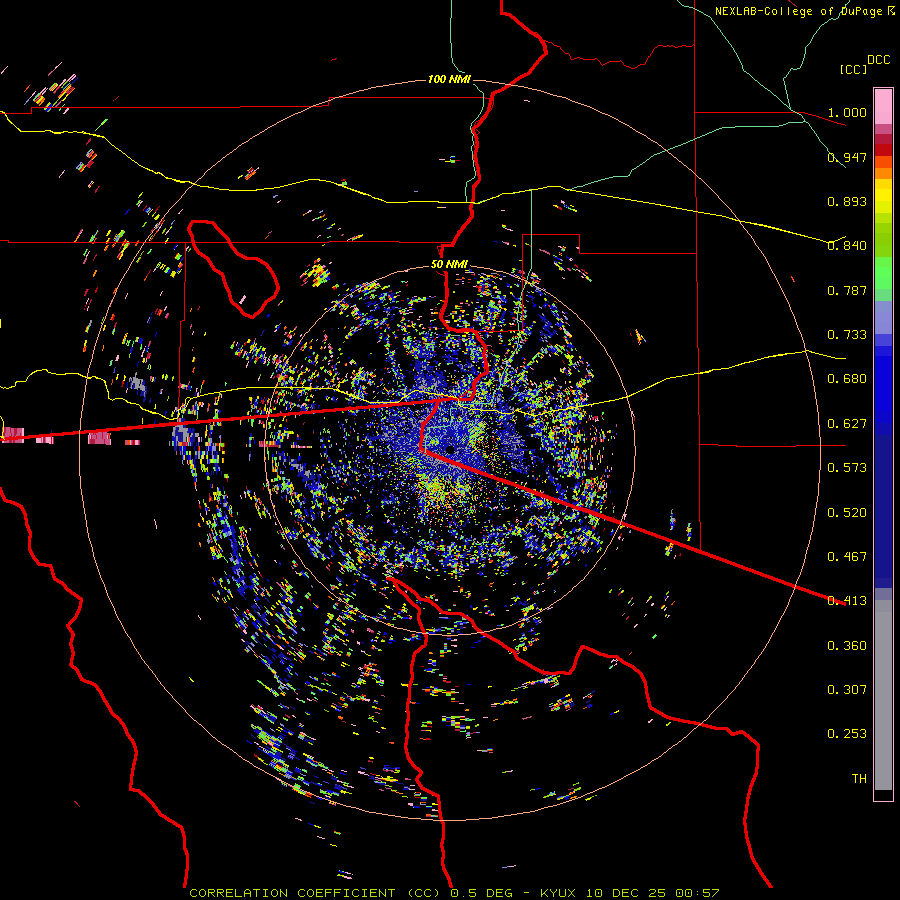The width and height of the screenshot is (900, 900).
Task: Click the DCC product label above legend
Action: pos(878,60)
